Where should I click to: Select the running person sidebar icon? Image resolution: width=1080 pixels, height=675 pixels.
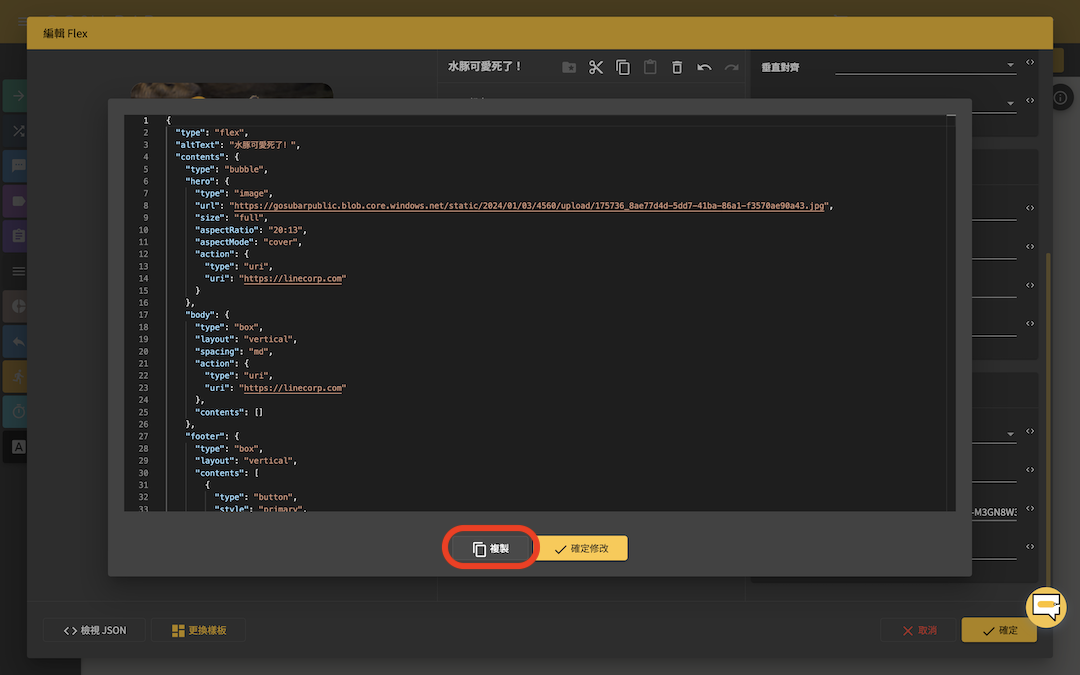(17, 376)
